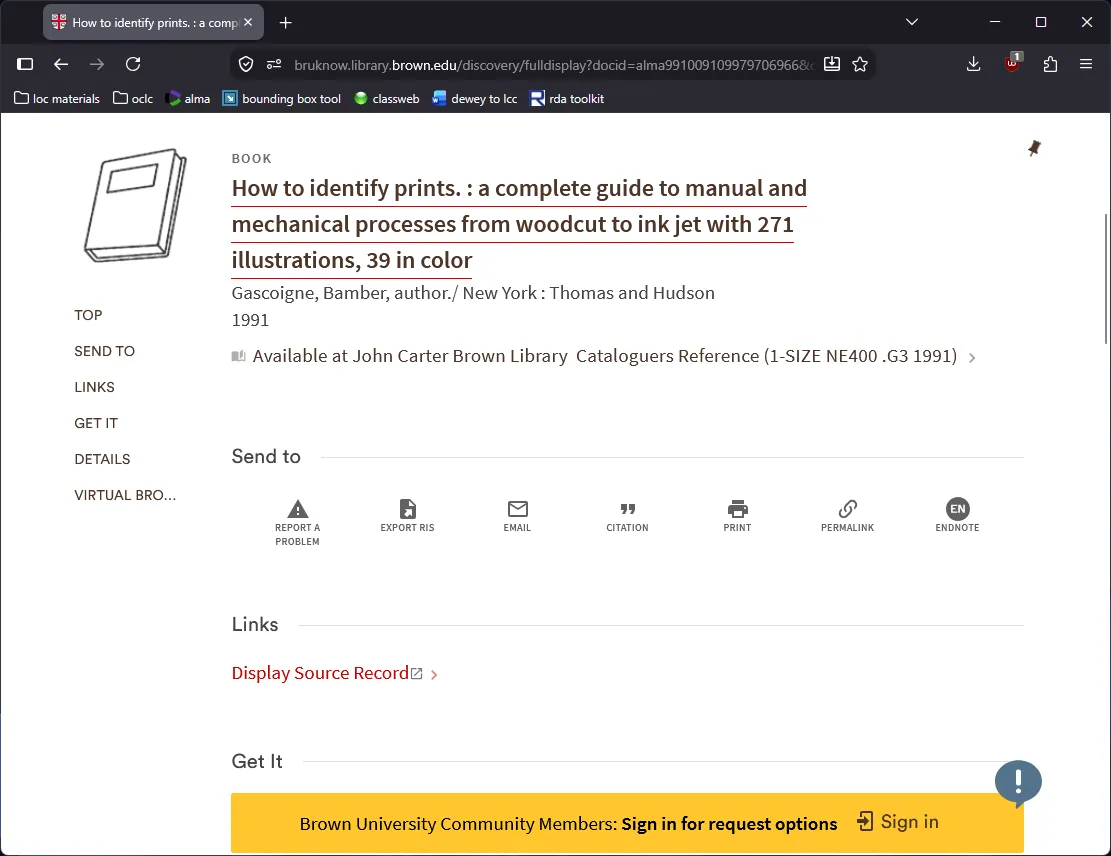Click the book cover thumbnail
The height and width of the screenshot is (856, 1111).
pyautogui.click(x=135, y=205)
